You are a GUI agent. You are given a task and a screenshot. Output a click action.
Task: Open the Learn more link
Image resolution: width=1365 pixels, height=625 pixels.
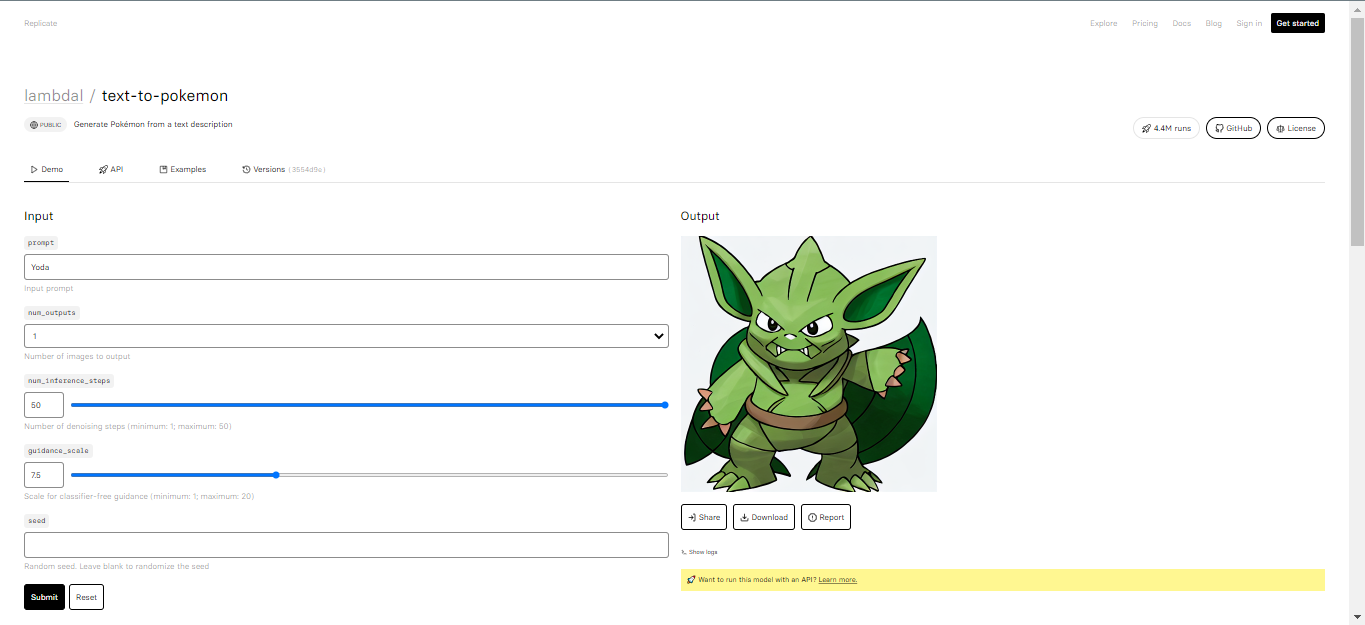tap(837, 580)
